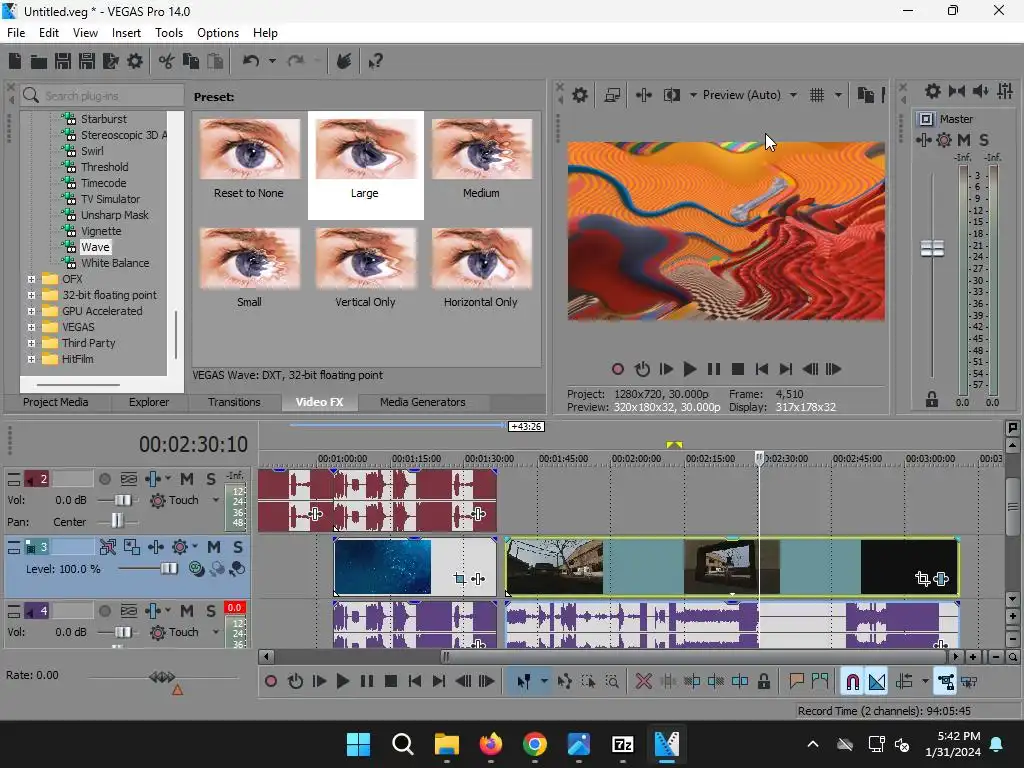Select the normal edit tool
This screenshot has height=768, width=1024.
(x=523, y=682)
